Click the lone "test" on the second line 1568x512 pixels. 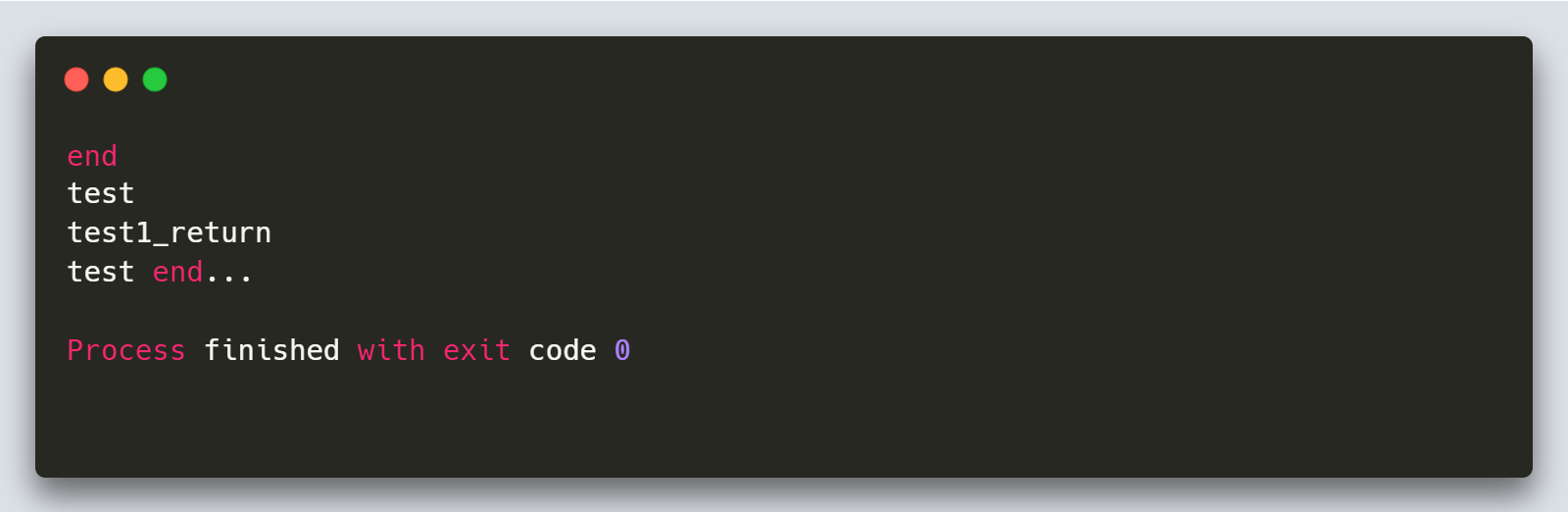(x=100, y=193)
